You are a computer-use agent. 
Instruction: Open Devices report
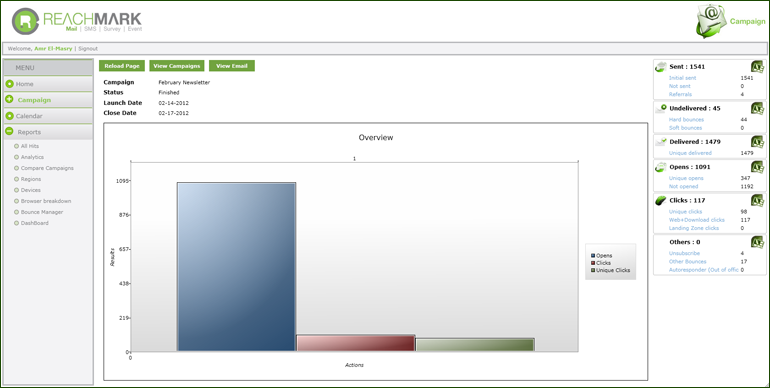click(x=30, y=190)
